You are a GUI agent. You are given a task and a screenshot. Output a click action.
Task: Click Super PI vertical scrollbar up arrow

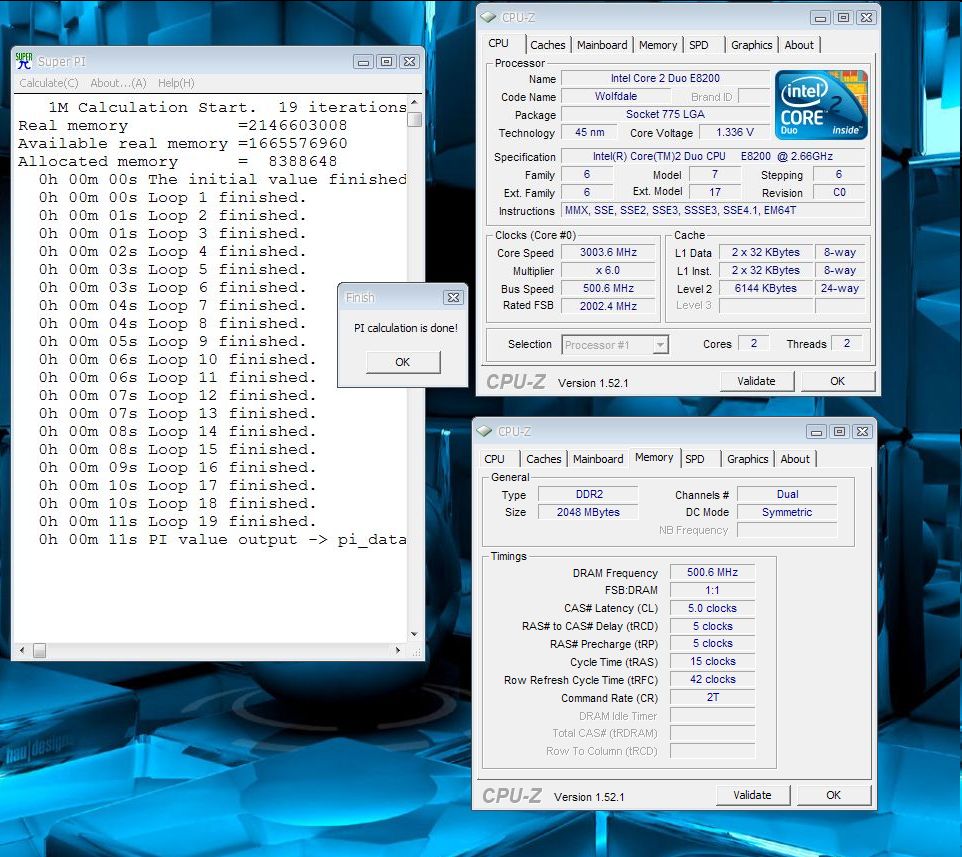[x=414, y=102]
